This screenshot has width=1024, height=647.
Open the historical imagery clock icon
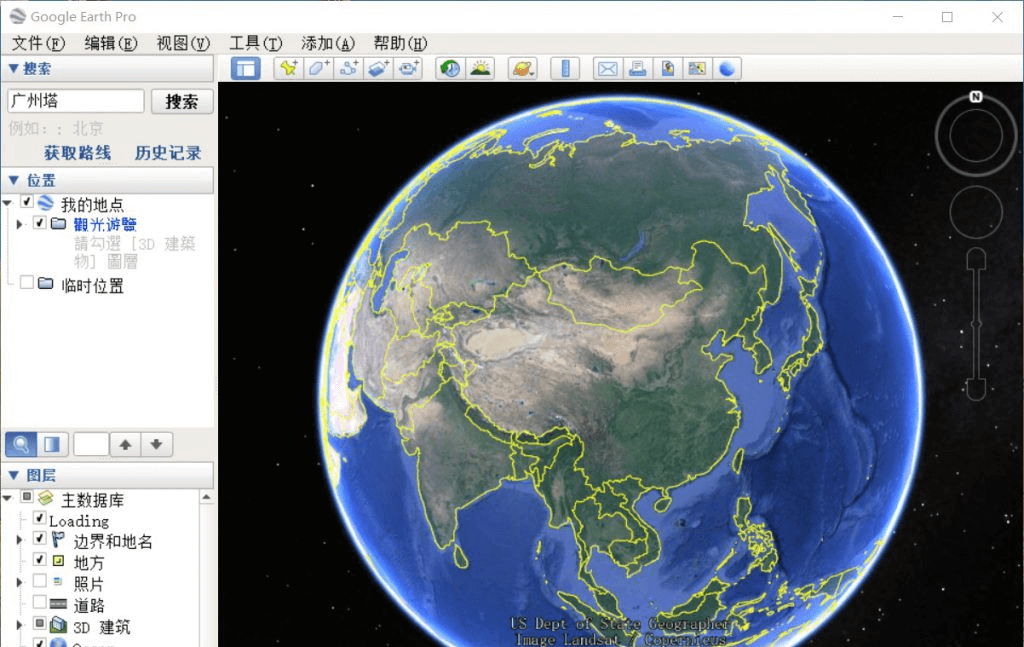pyautogui.click(x=450, y=68)
